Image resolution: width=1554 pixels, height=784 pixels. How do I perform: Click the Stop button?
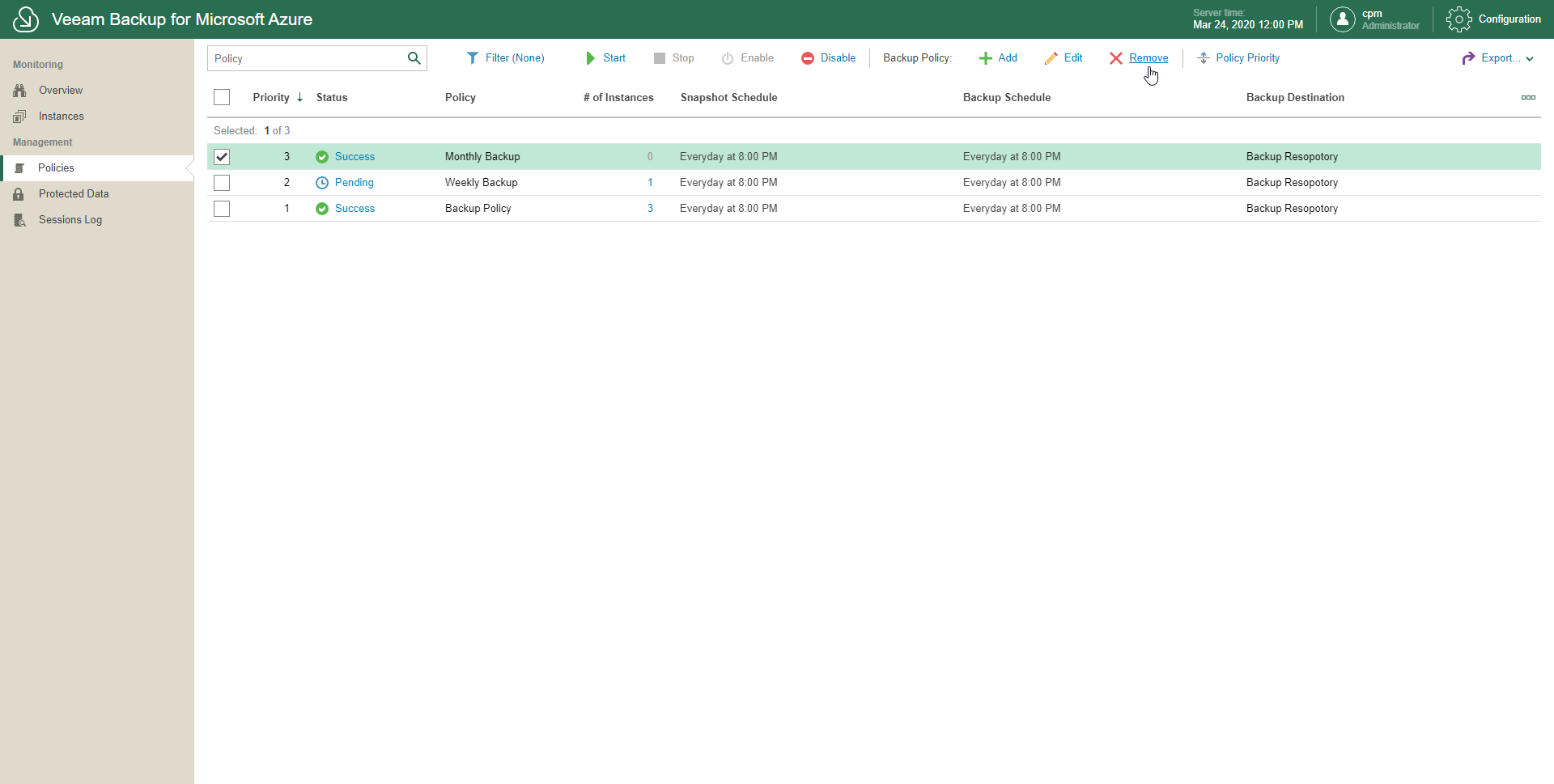pos(674,58)
